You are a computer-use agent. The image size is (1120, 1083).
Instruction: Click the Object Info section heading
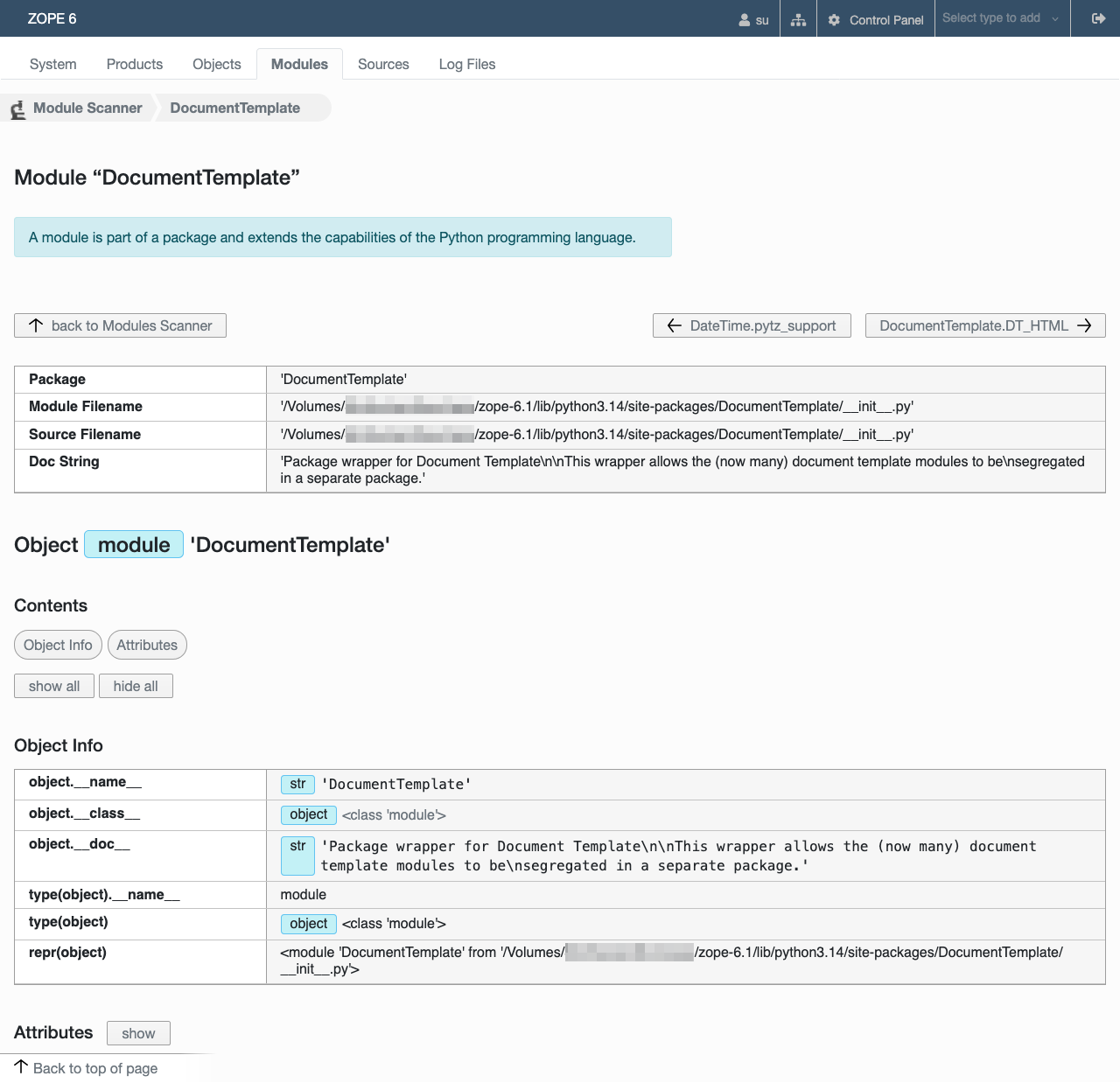[59, 745]
